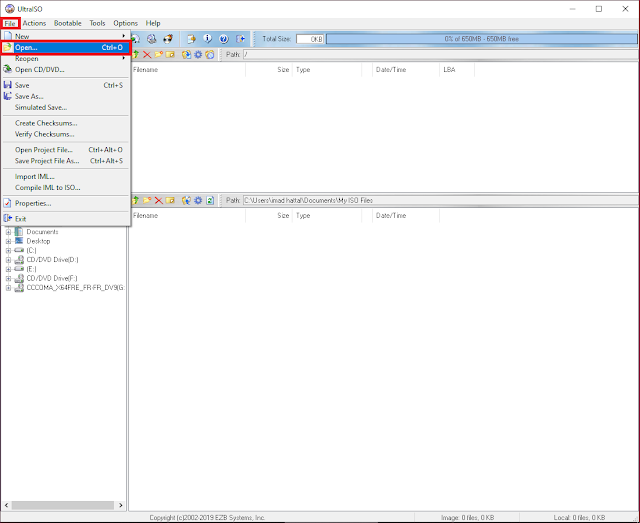Click the tree panel horizontal scrollbar thumb
Viewport: 640px width, 523px height.
pos(63,505)
